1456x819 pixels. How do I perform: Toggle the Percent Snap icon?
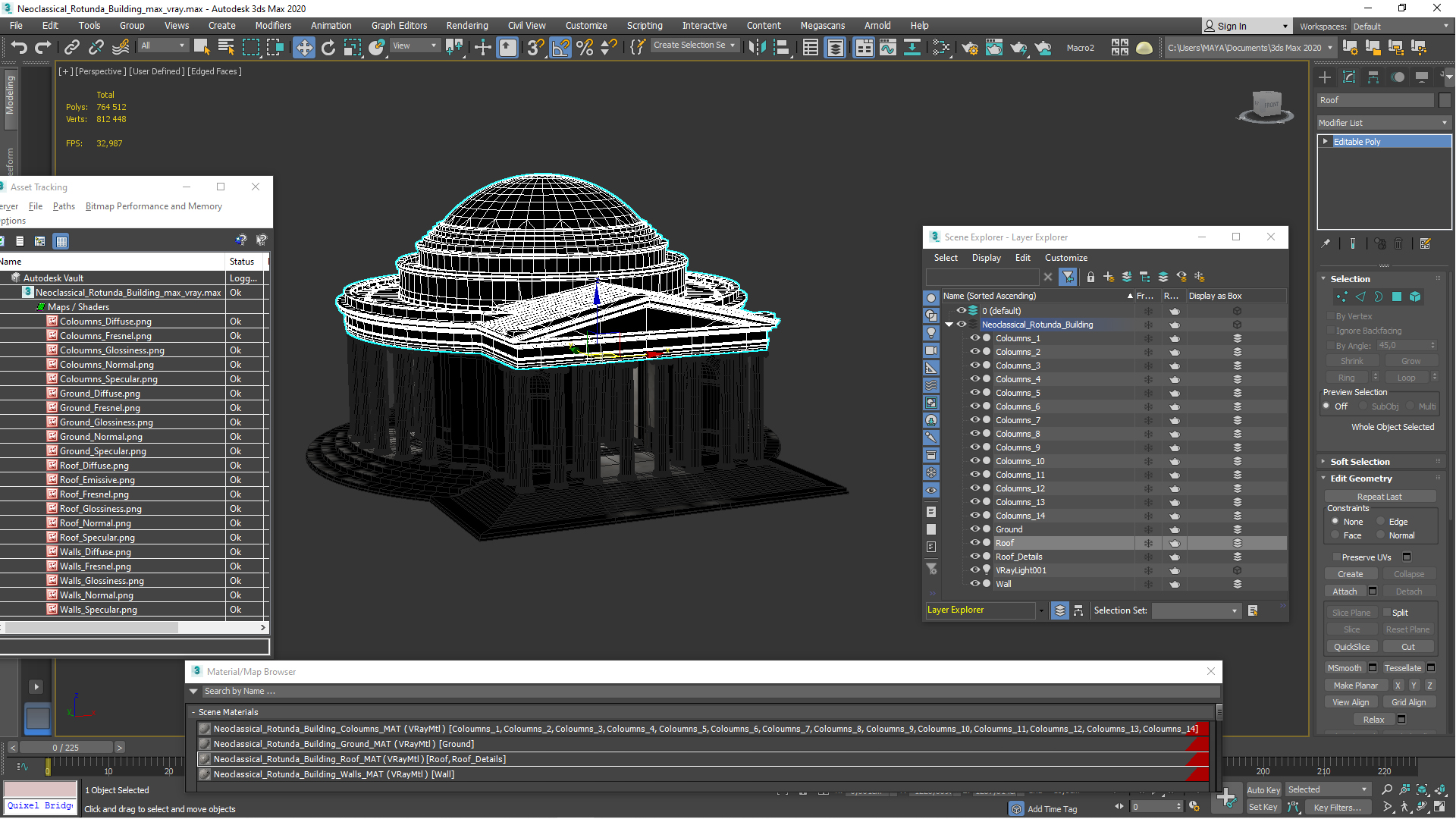tap(585, 48)
